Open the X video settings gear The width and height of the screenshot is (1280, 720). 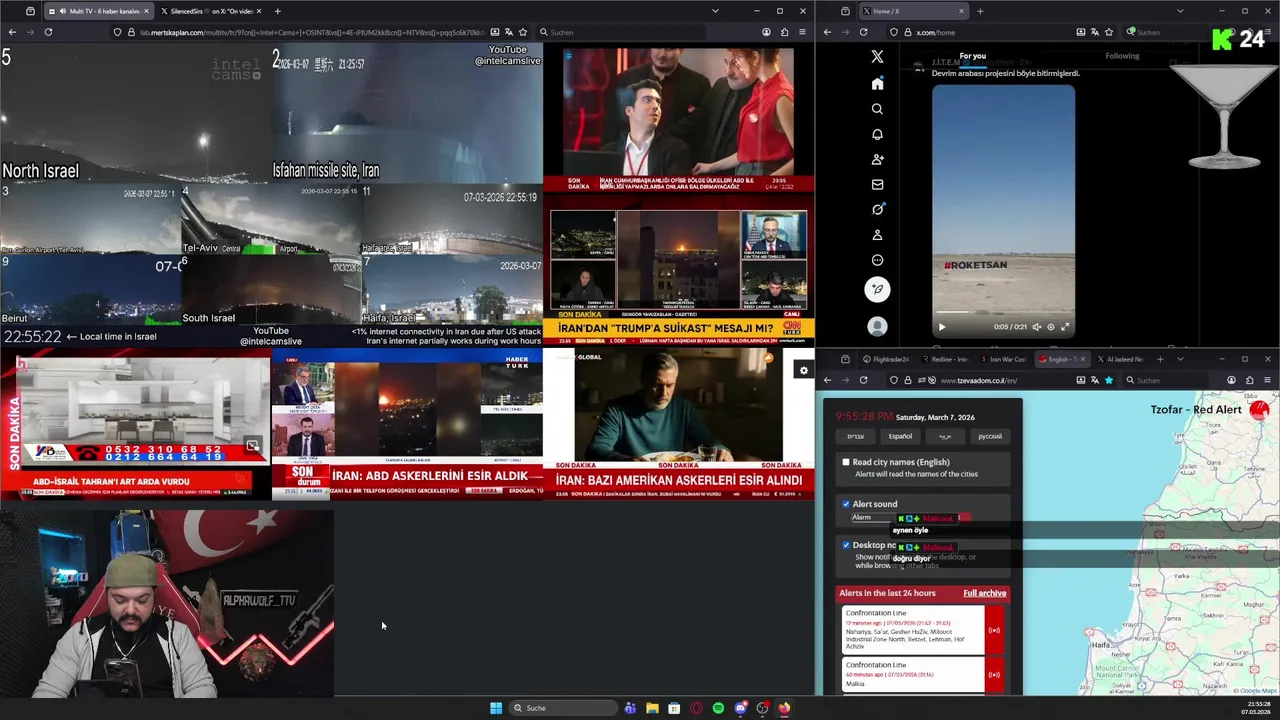click(1050, 327)
